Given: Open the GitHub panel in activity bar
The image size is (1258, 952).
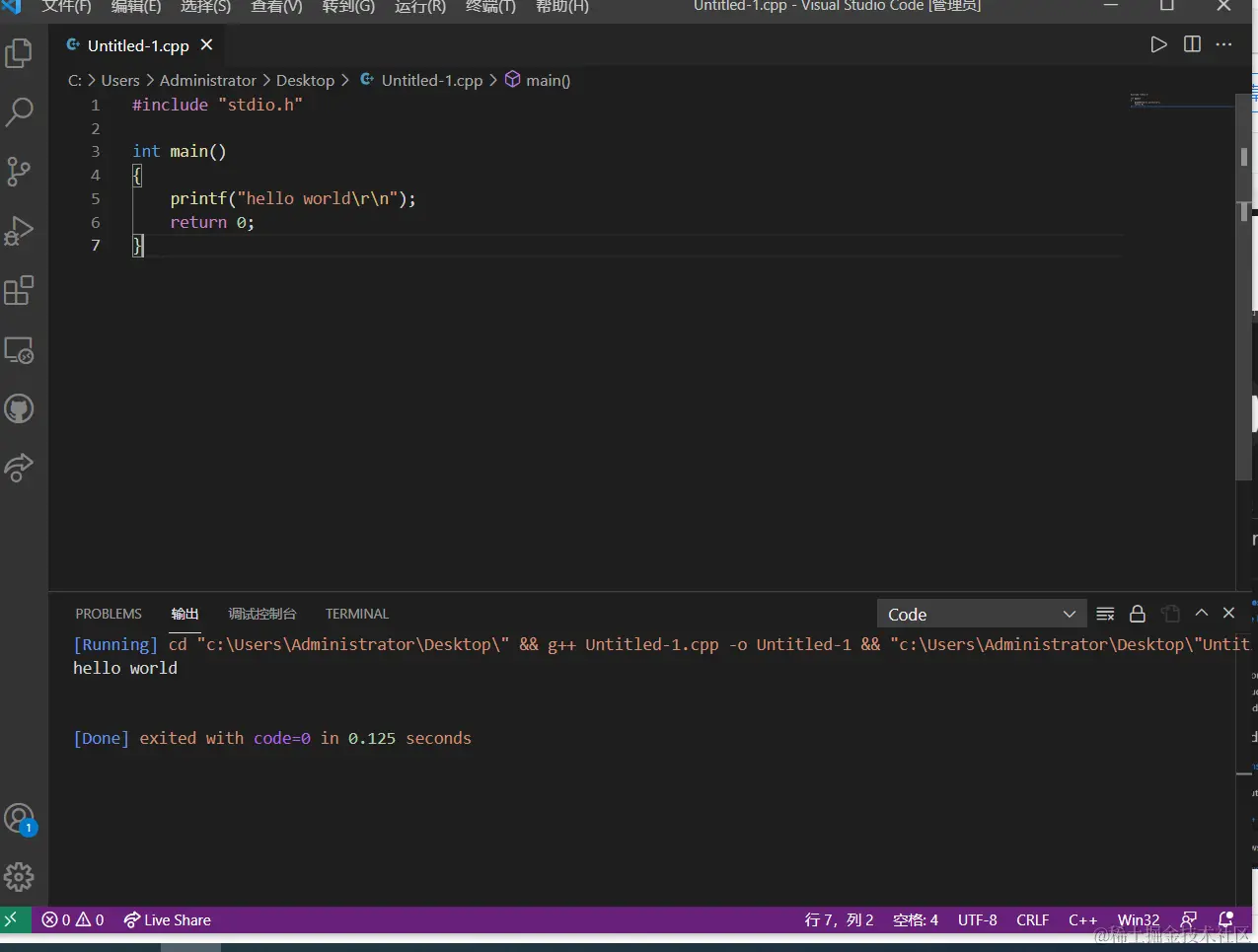Looking at the screenshot, I should pyautogui.click(x=19, y=408).
